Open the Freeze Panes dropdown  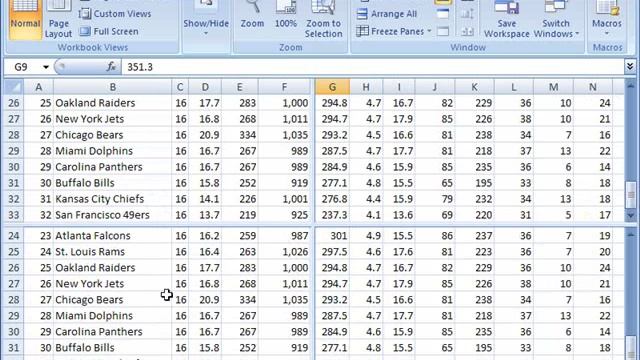tap(394, 31)
